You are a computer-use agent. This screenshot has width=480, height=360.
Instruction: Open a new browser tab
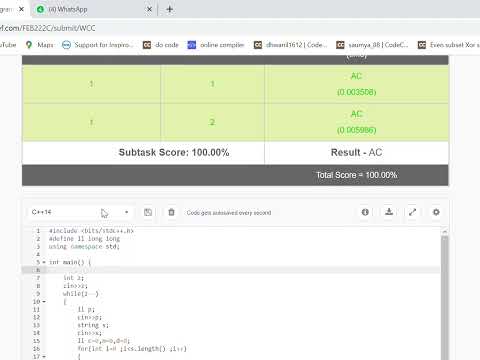(x=169, y=9)
